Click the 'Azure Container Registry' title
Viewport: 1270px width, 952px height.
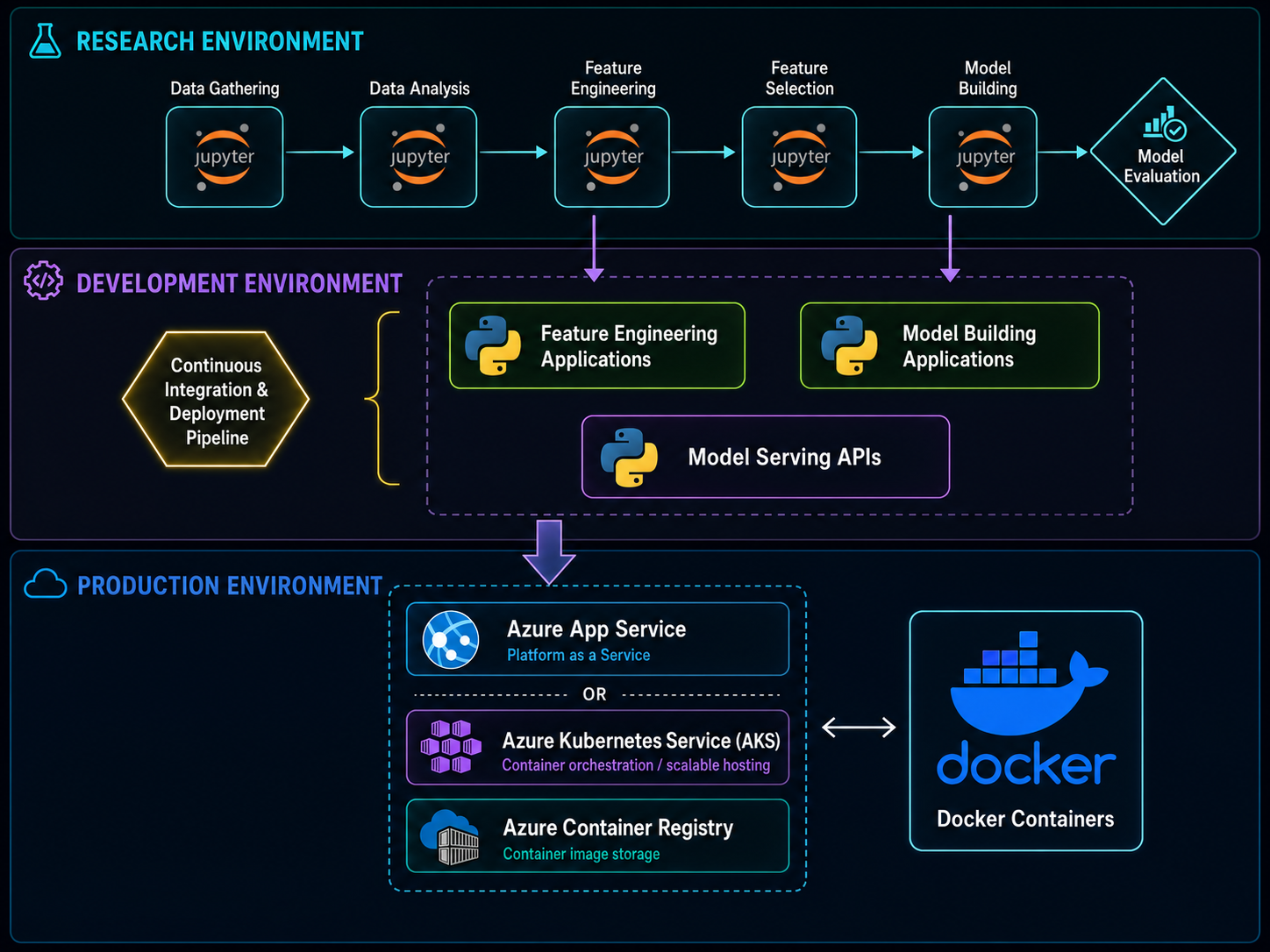tap(618, 828)
